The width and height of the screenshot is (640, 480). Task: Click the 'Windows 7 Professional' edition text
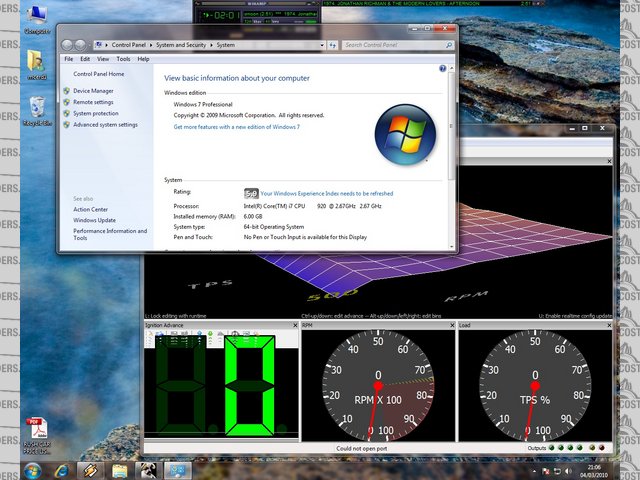tap(203, 104)
